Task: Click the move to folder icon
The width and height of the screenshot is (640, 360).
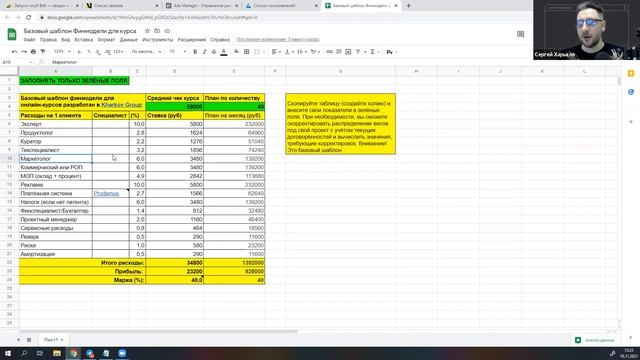Action: tap(157, 31)
